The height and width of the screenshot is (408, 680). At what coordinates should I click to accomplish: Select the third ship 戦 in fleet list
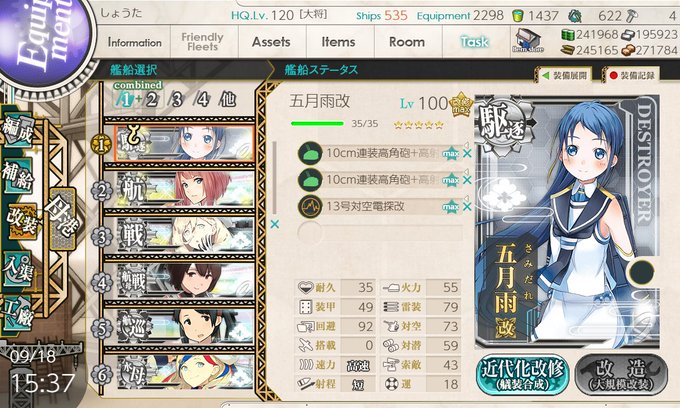(179, 235)
